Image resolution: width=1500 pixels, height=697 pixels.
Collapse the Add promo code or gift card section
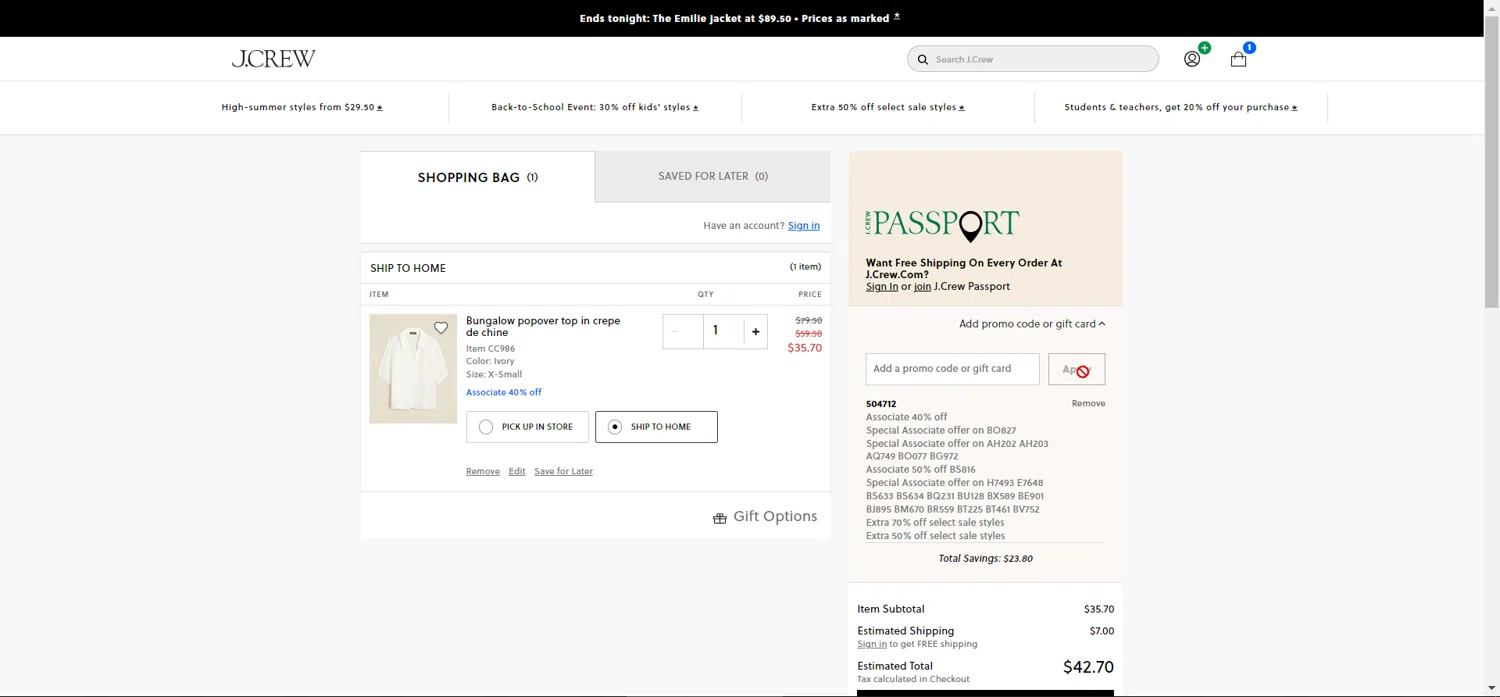(1032, 324)
